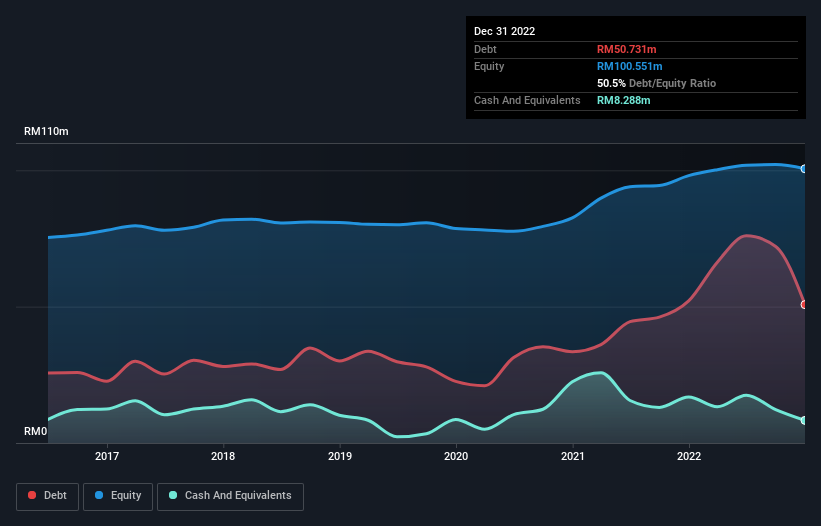Select the blue Equity endpoint marker at Dec 2022

[x=804, y=169]
